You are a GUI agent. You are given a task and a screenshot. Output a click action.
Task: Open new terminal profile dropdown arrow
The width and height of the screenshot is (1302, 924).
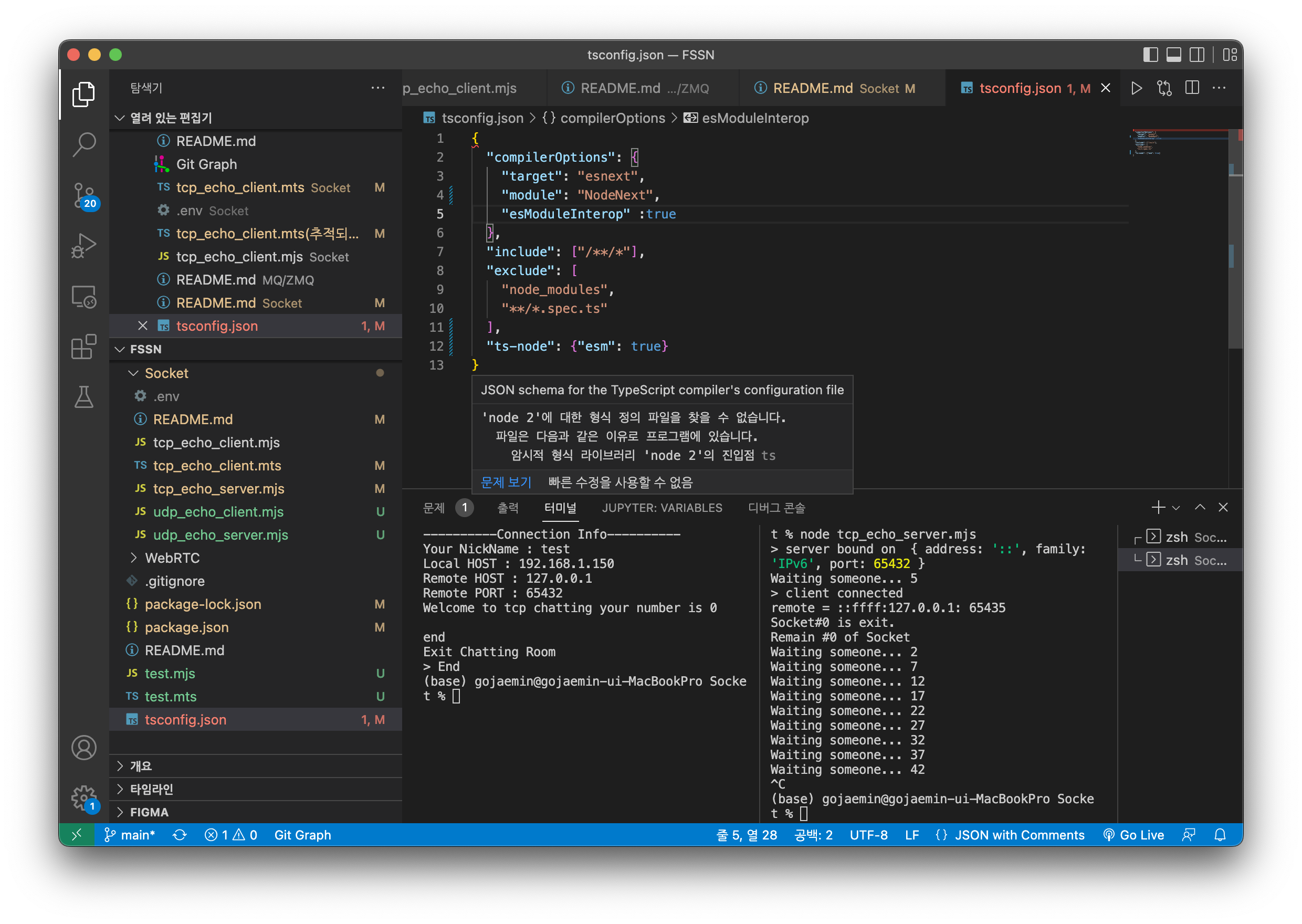pos(1175,508)
